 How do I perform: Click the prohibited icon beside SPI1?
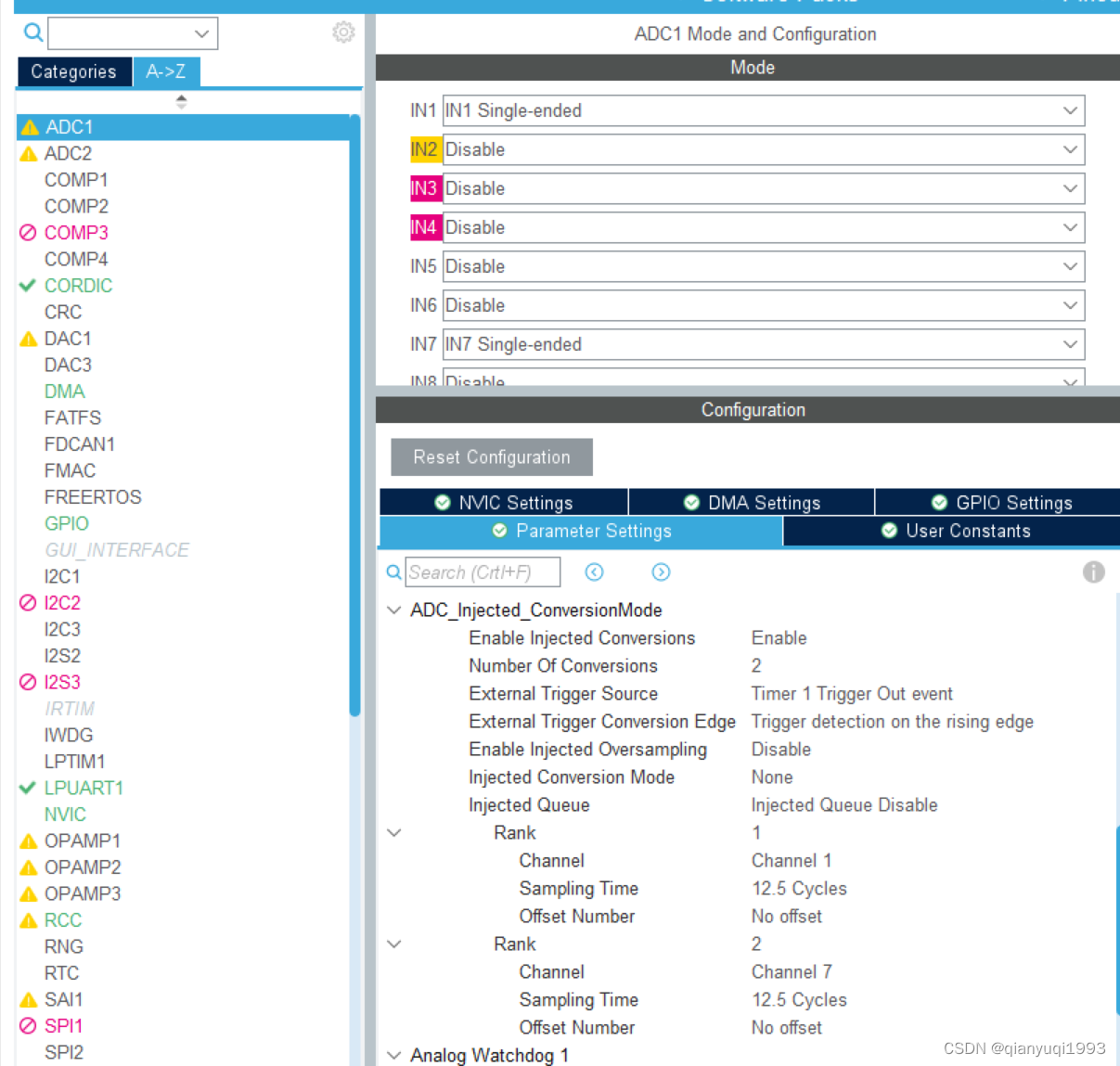29,1025
